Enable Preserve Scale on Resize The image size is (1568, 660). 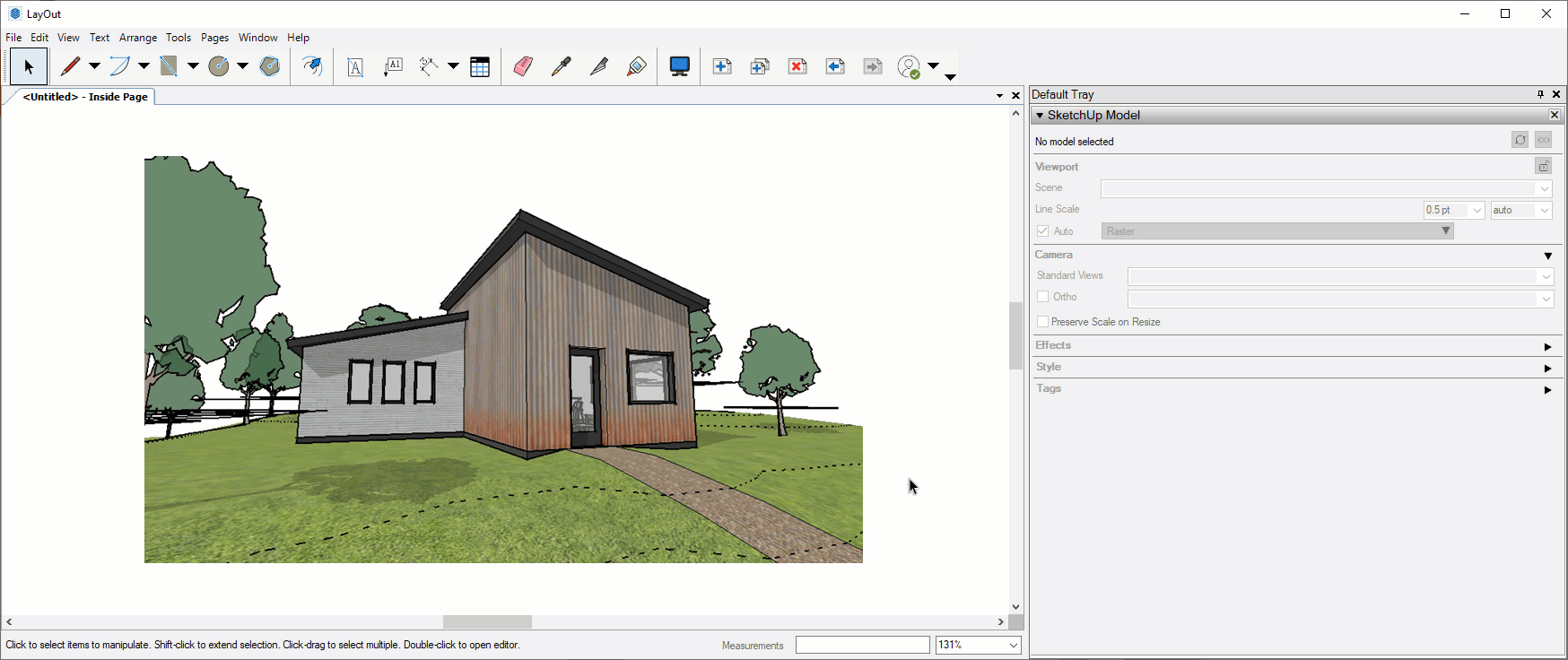click(x=1042, y=322)
